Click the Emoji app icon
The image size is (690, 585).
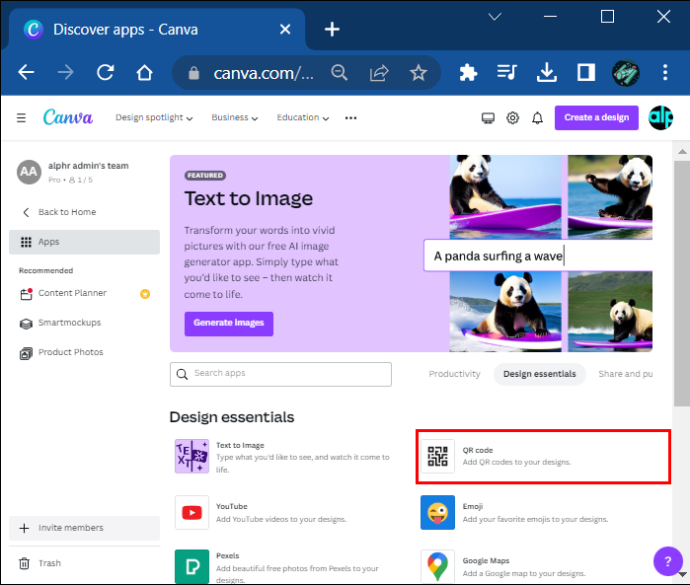coord(437,512)
